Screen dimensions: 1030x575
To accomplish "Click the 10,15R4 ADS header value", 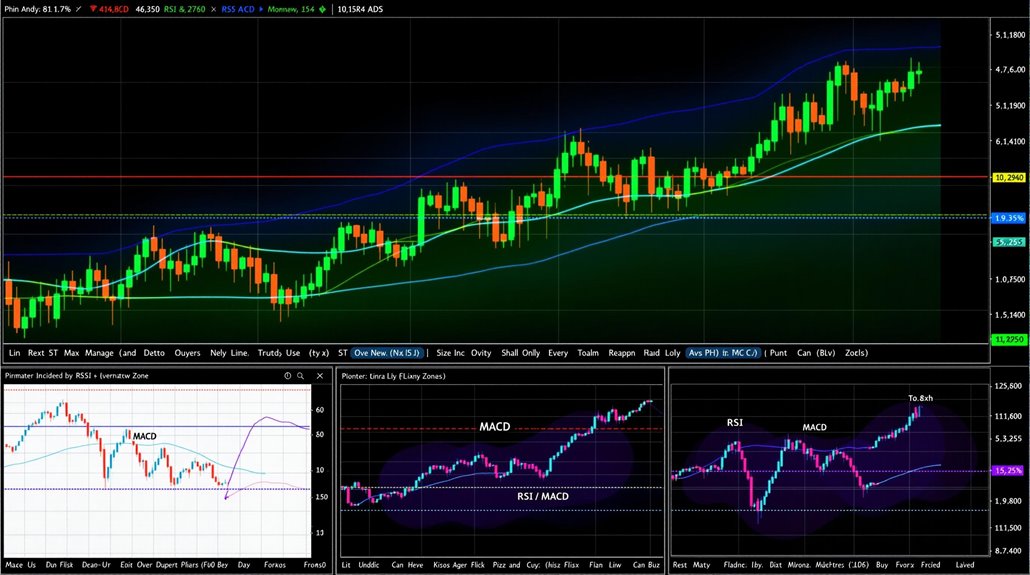I will 360,9.
